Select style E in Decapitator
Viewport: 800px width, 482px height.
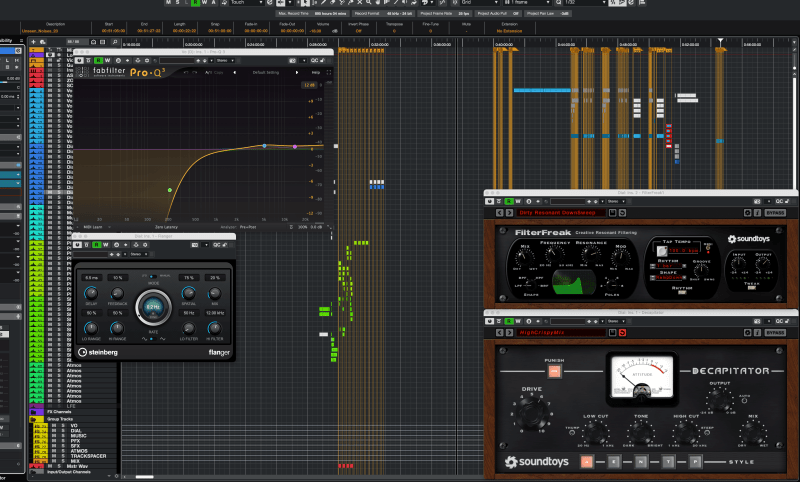click(613, 462)
